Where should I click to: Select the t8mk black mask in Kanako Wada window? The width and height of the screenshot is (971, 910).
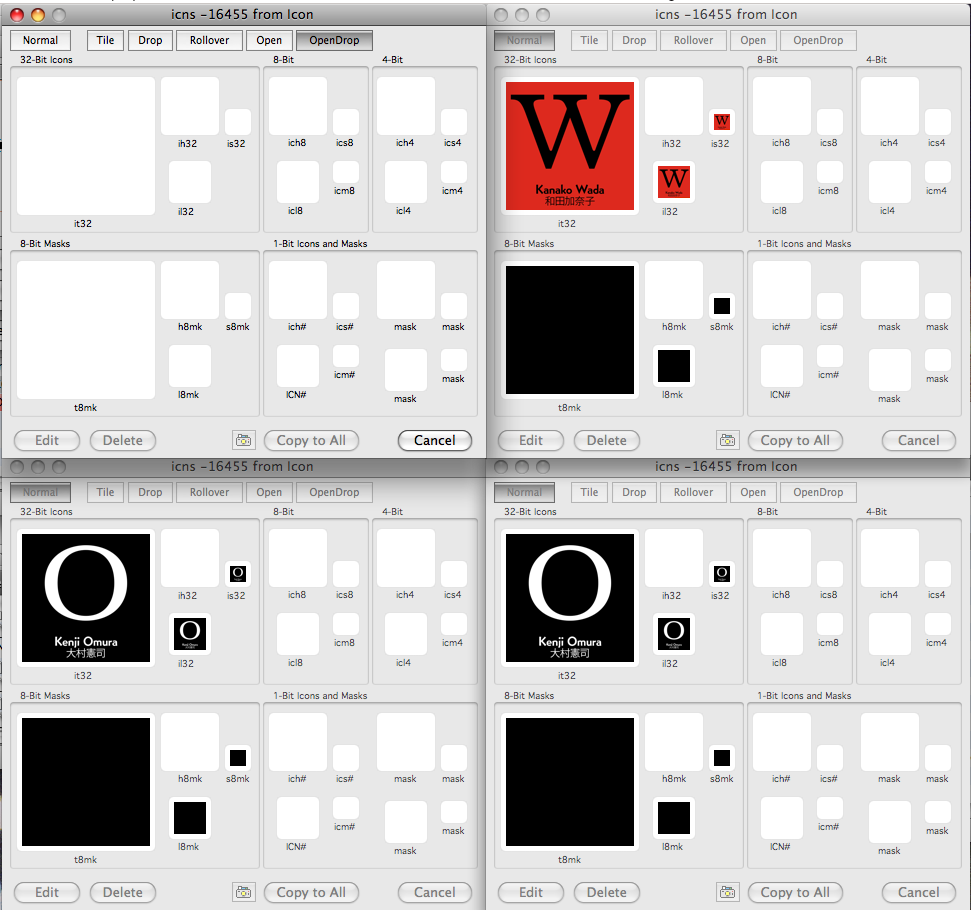coord(570,330)
